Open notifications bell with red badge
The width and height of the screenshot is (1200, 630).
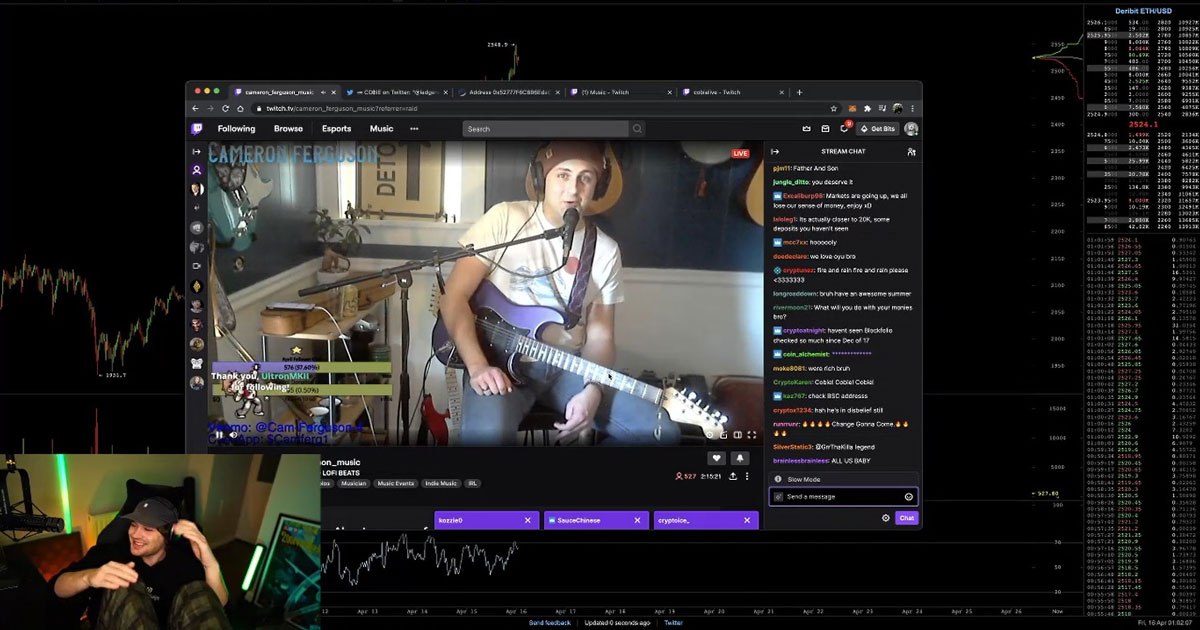844,128
